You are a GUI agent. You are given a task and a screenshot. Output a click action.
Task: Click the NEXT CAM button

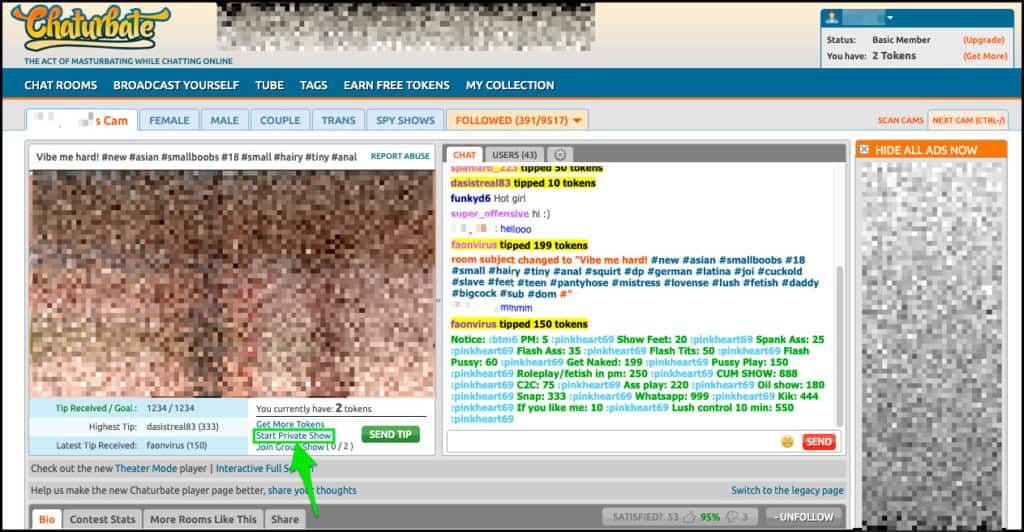[968, 121]
